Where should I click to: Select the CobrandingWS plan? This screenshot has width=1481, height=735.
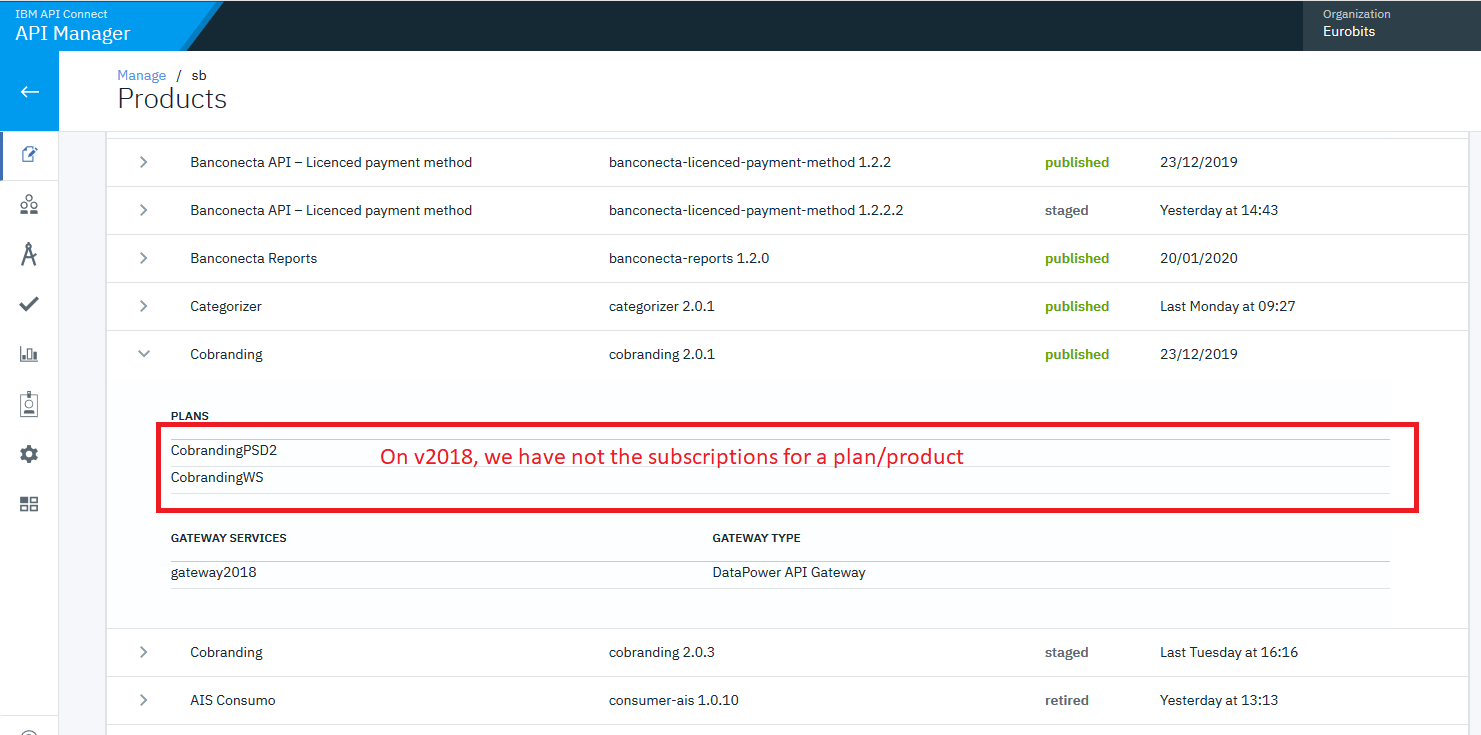[x=217, y=478]
